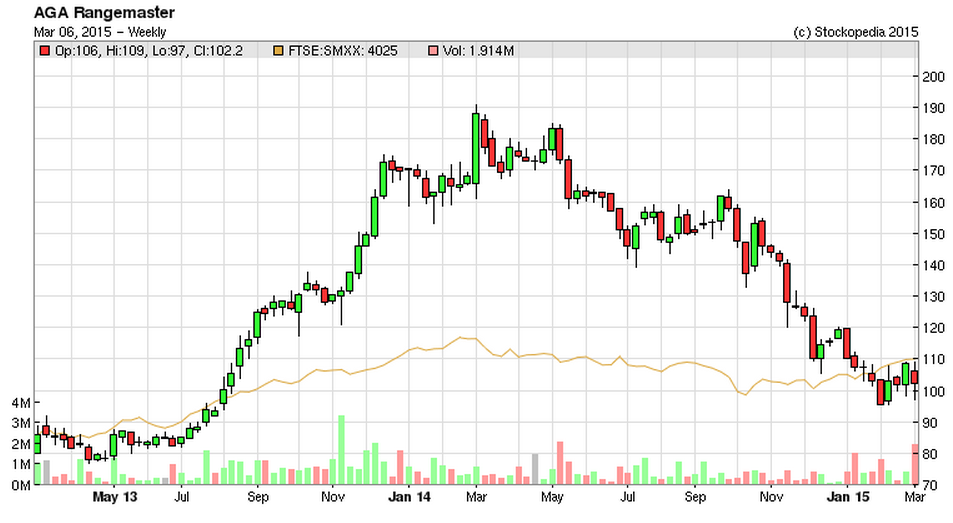
Task: Click the 'Jan 14' date axis label
Action: point(409,497)
